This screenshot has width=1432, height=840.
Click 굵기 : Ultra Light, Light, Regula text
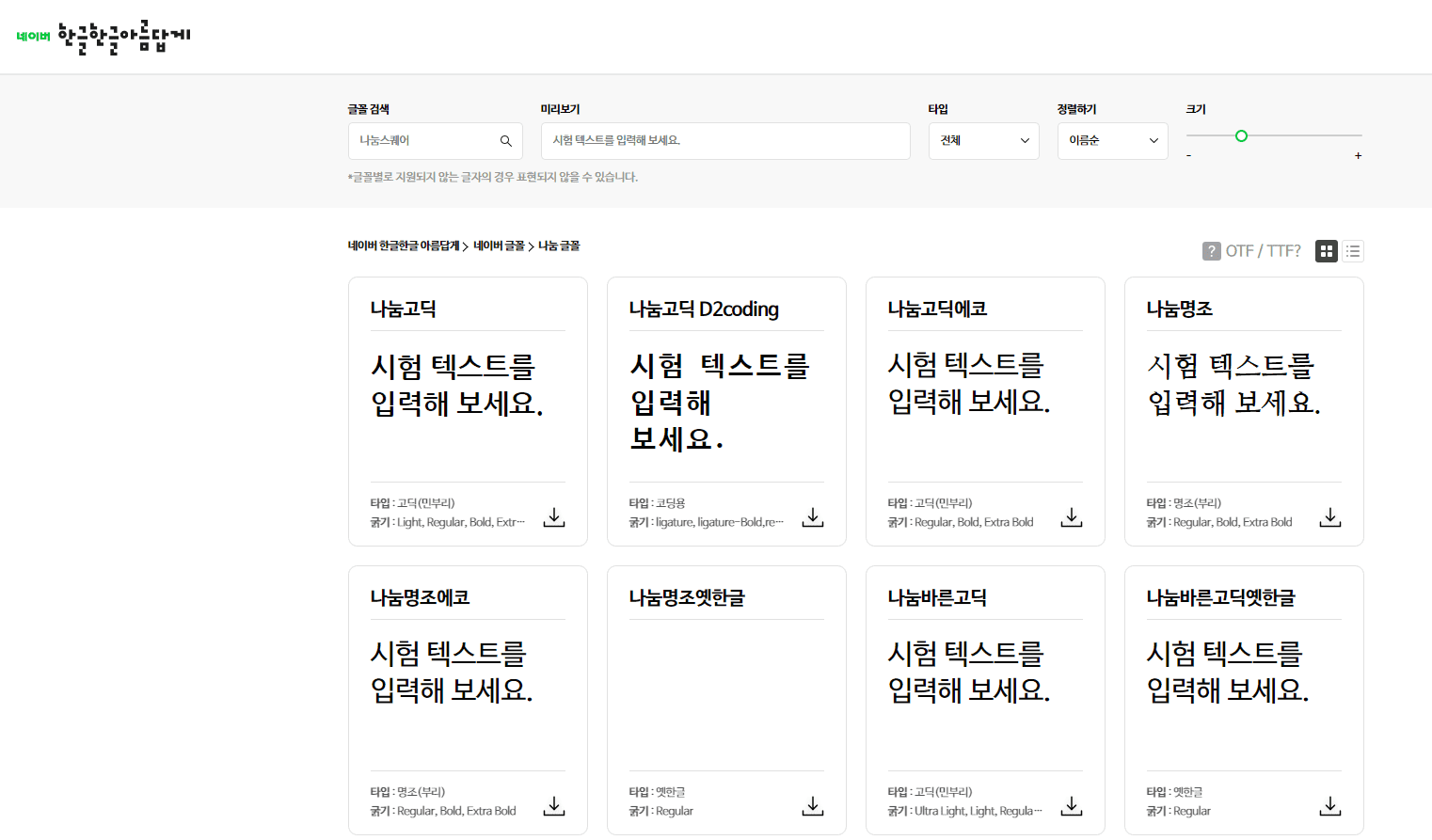click(965, 812)
